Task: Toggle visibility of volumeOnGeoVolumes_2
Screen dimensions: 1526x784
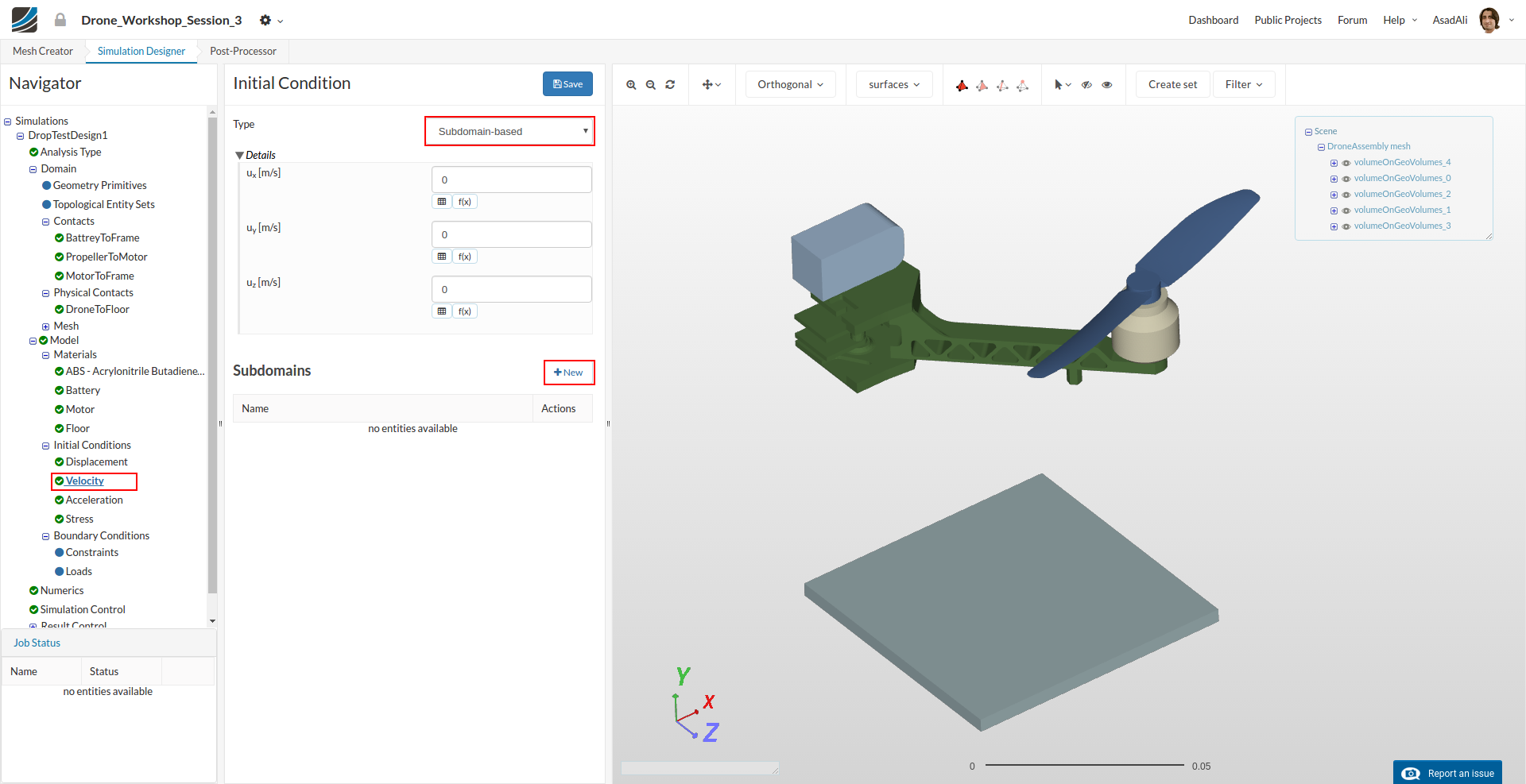Action: pyautogui.click(x=1346, y=195)
